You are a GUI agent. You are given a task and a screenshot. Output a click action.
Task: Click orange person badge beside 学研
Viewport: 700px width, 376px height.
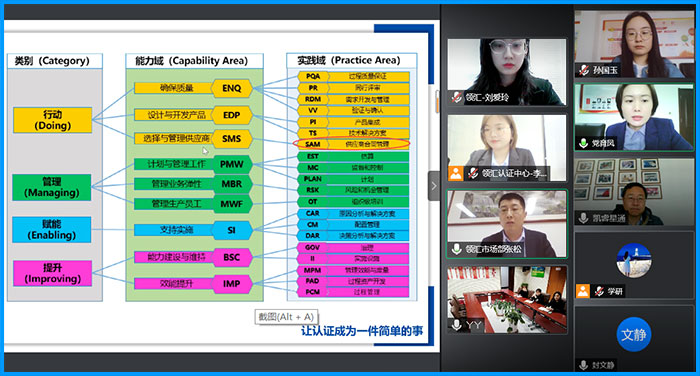[x=583, y=291]
